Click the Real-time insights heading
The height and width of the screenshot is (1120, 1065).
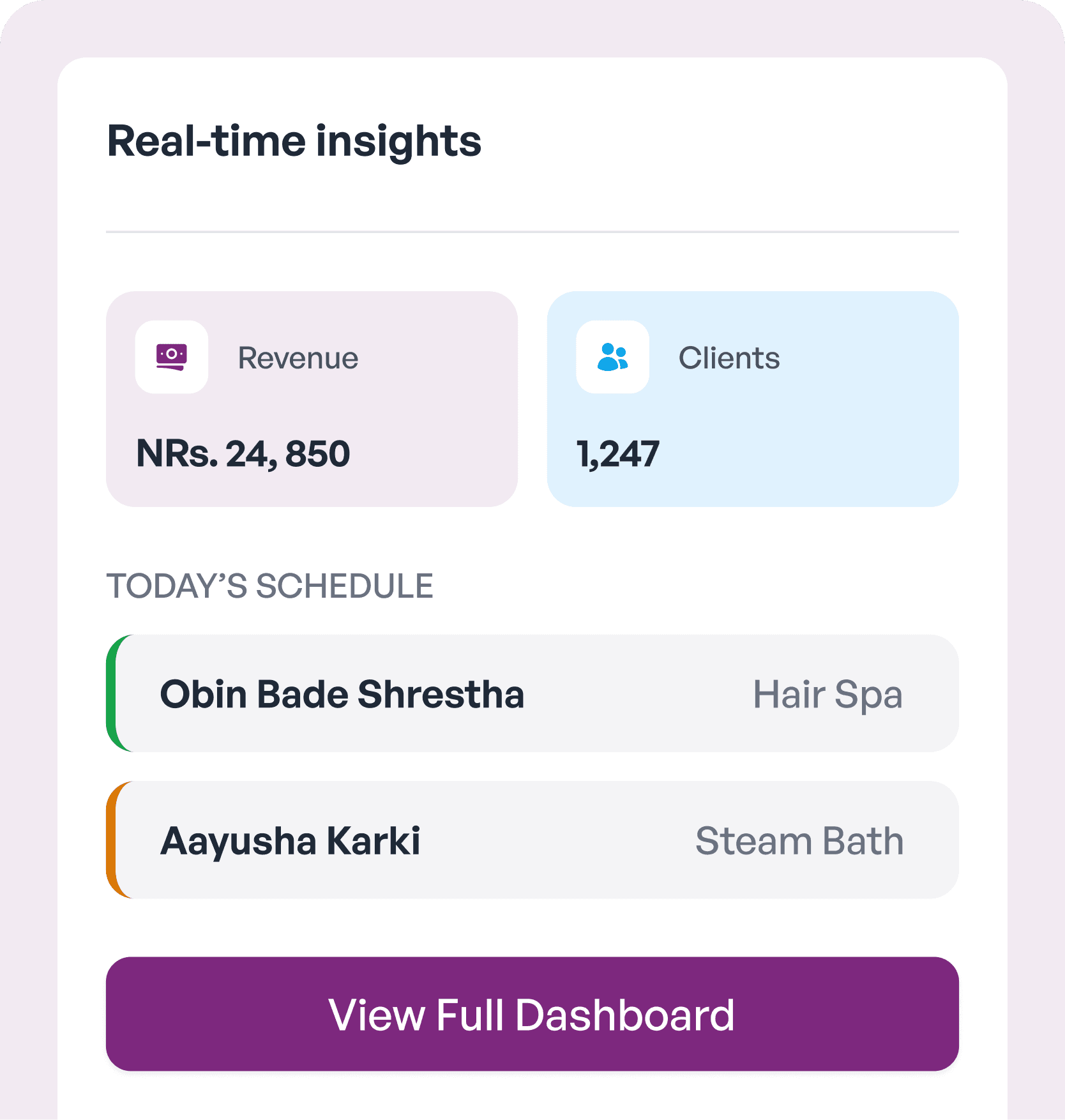[294, 141]
